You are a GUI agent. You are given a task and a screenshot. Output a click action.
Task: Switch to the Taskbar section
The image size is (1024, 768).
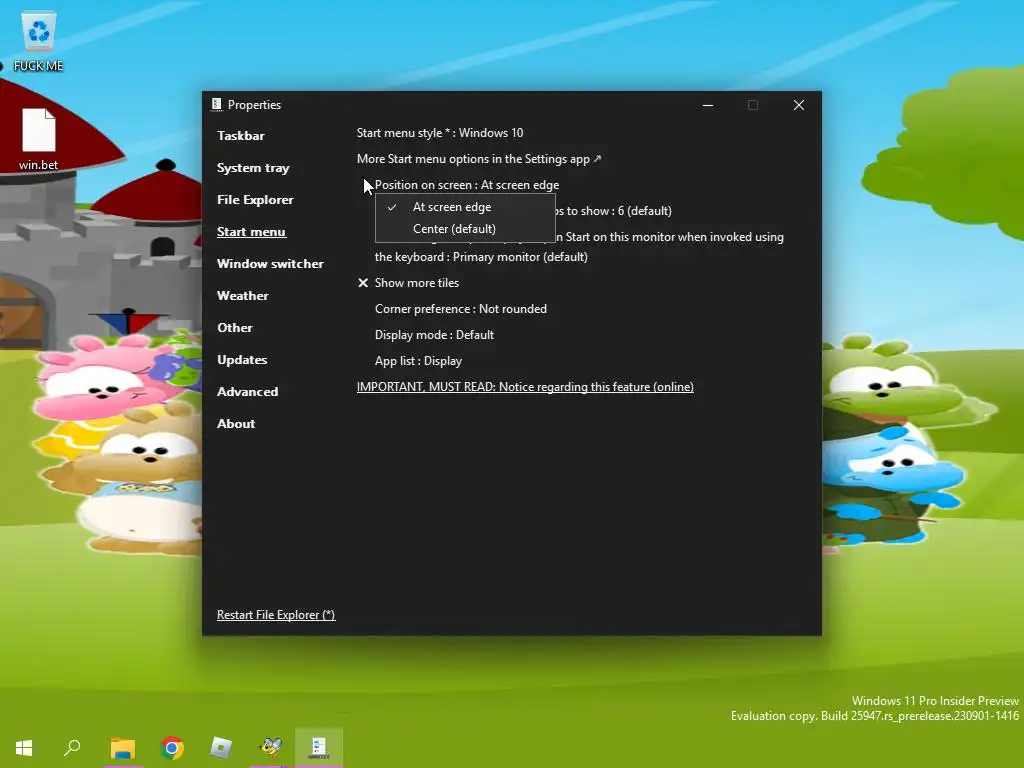[241, 136]
